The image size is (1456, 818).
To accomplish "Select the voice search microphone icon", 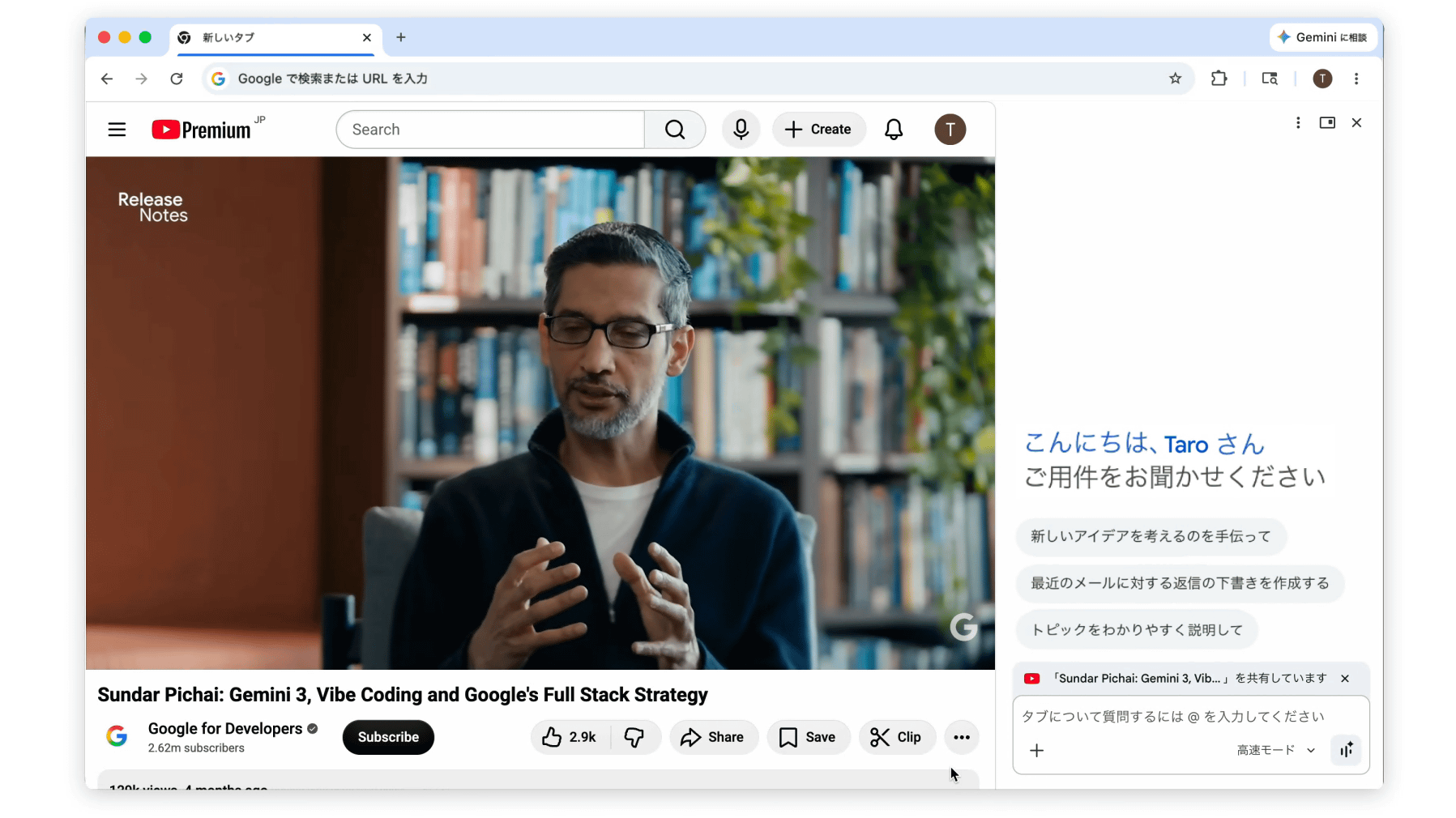I will (x=741, y=129).
